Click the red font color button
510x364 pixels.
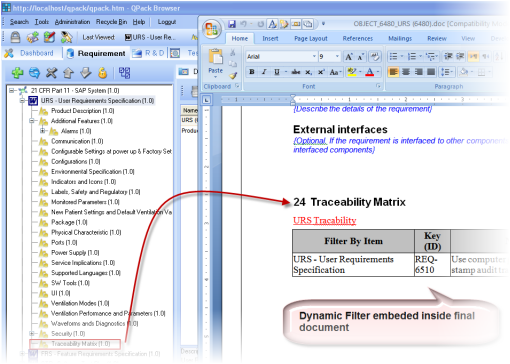pos(370,72)
